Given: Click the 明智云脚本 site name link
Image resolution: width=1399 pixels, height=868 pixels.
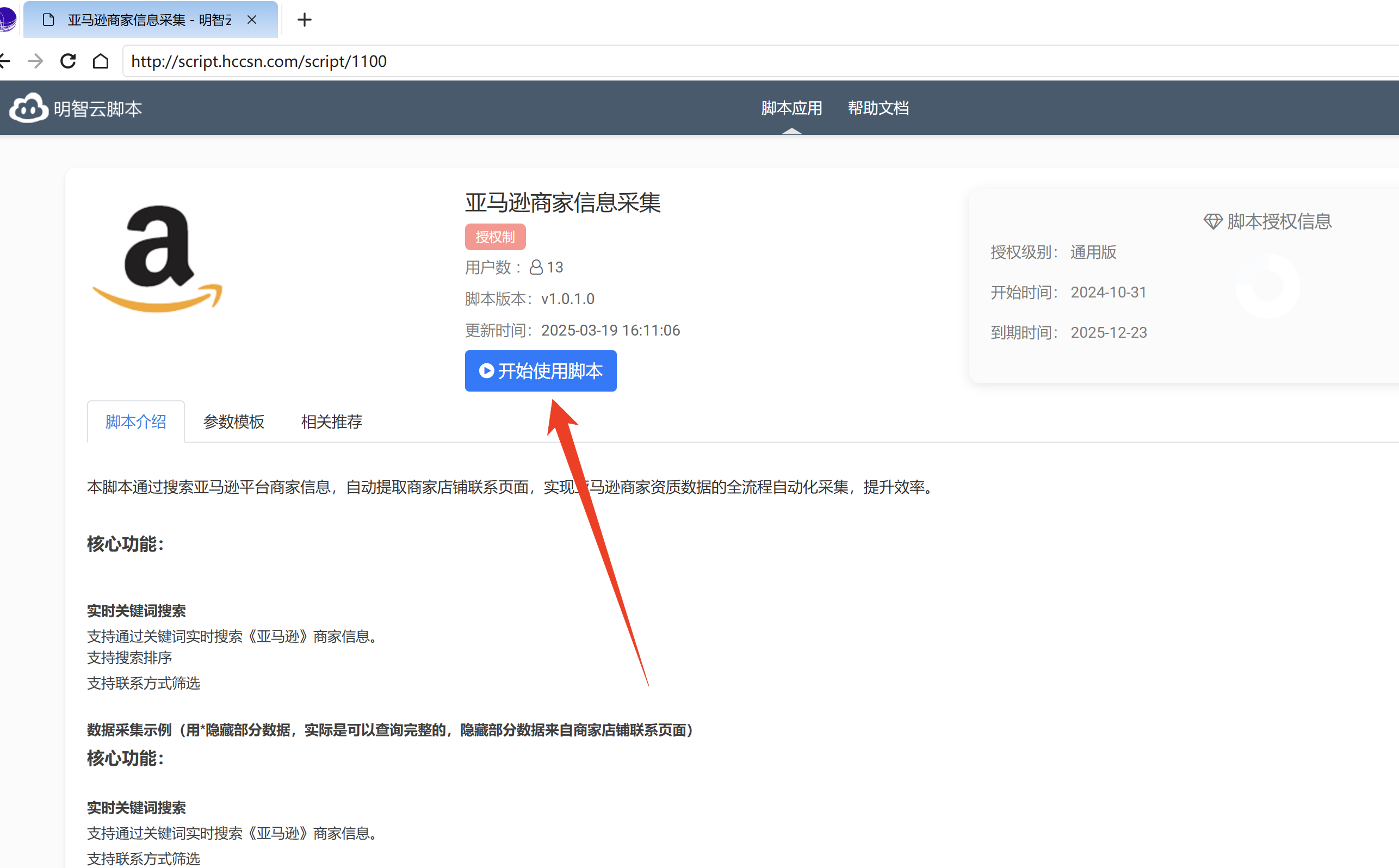Looking at the screenshot, I should coord(97,109).
